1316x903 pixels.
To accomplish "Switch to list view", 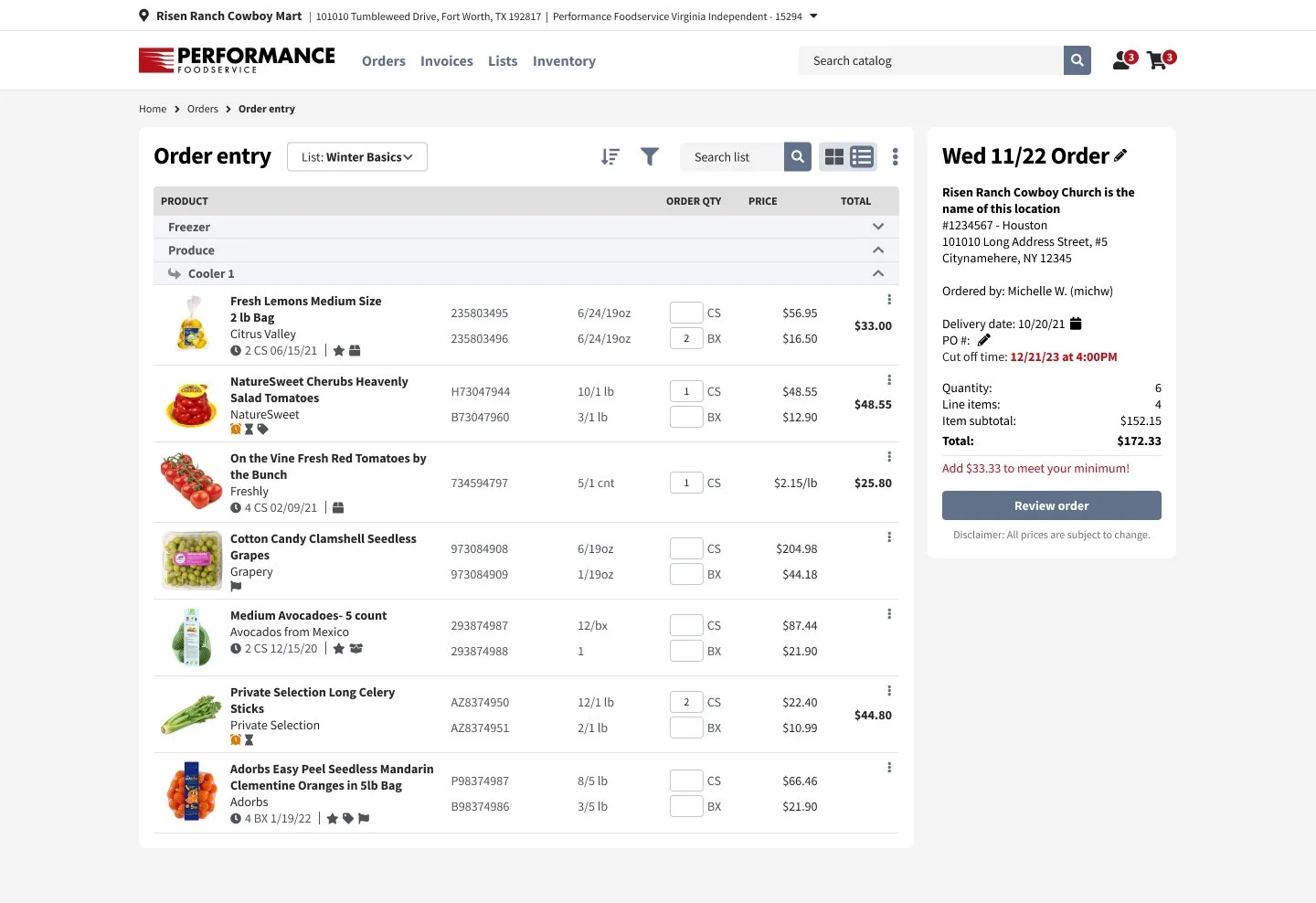I will [x=862, y=157].
